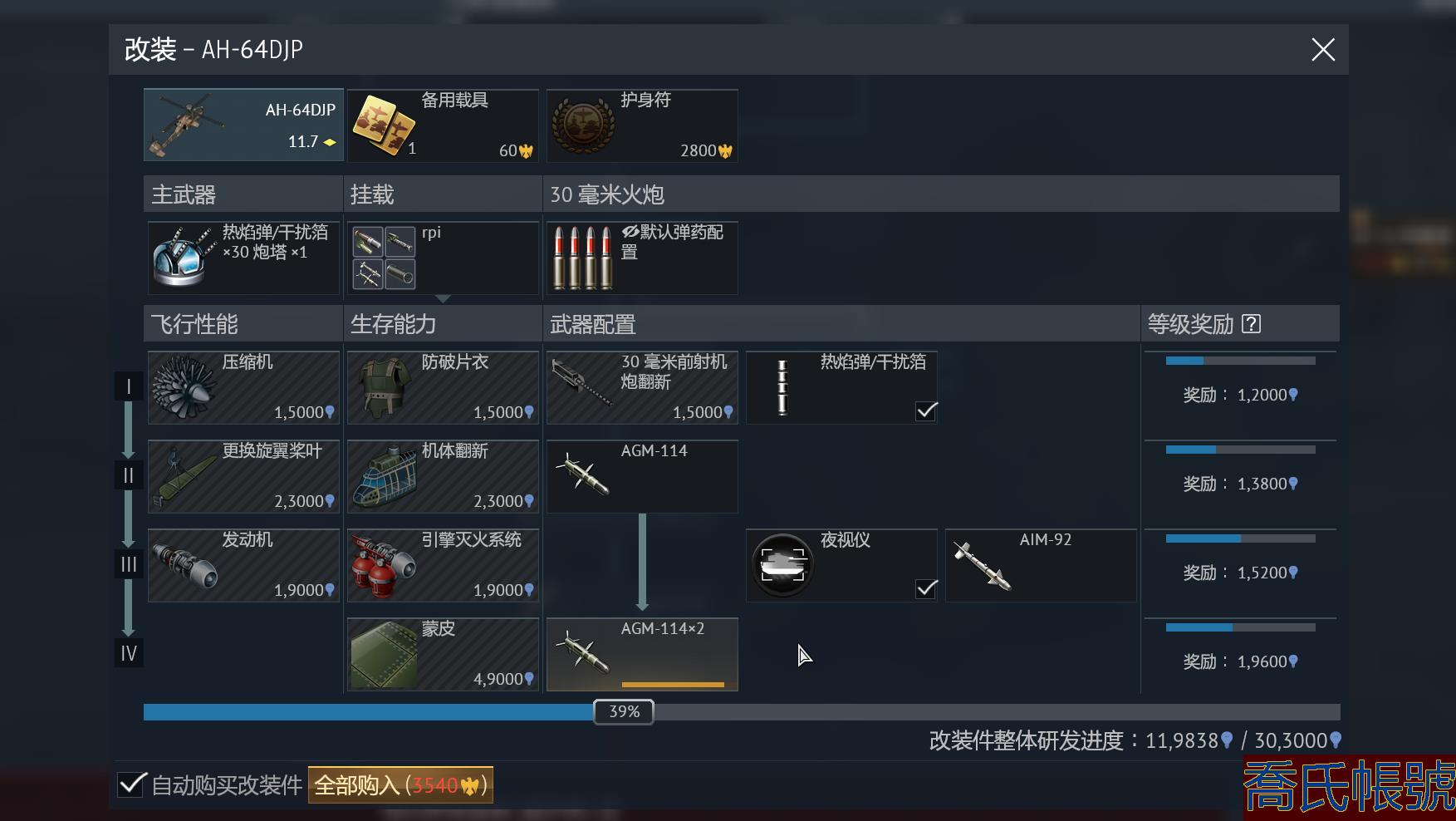Select the 蒙皮 cover modification
The image size is (1456, 821).
point(443,654)
